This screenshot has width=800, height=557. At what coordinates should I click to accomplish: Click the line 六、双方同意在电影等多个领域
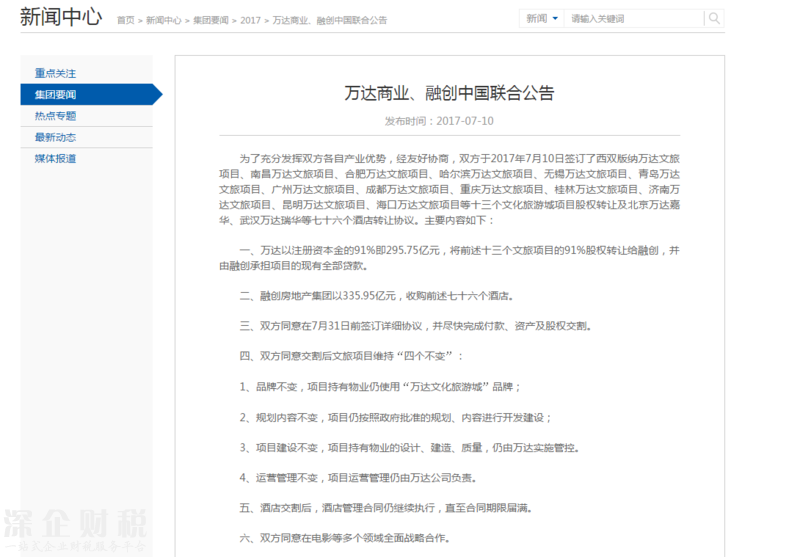click(345, 538)
